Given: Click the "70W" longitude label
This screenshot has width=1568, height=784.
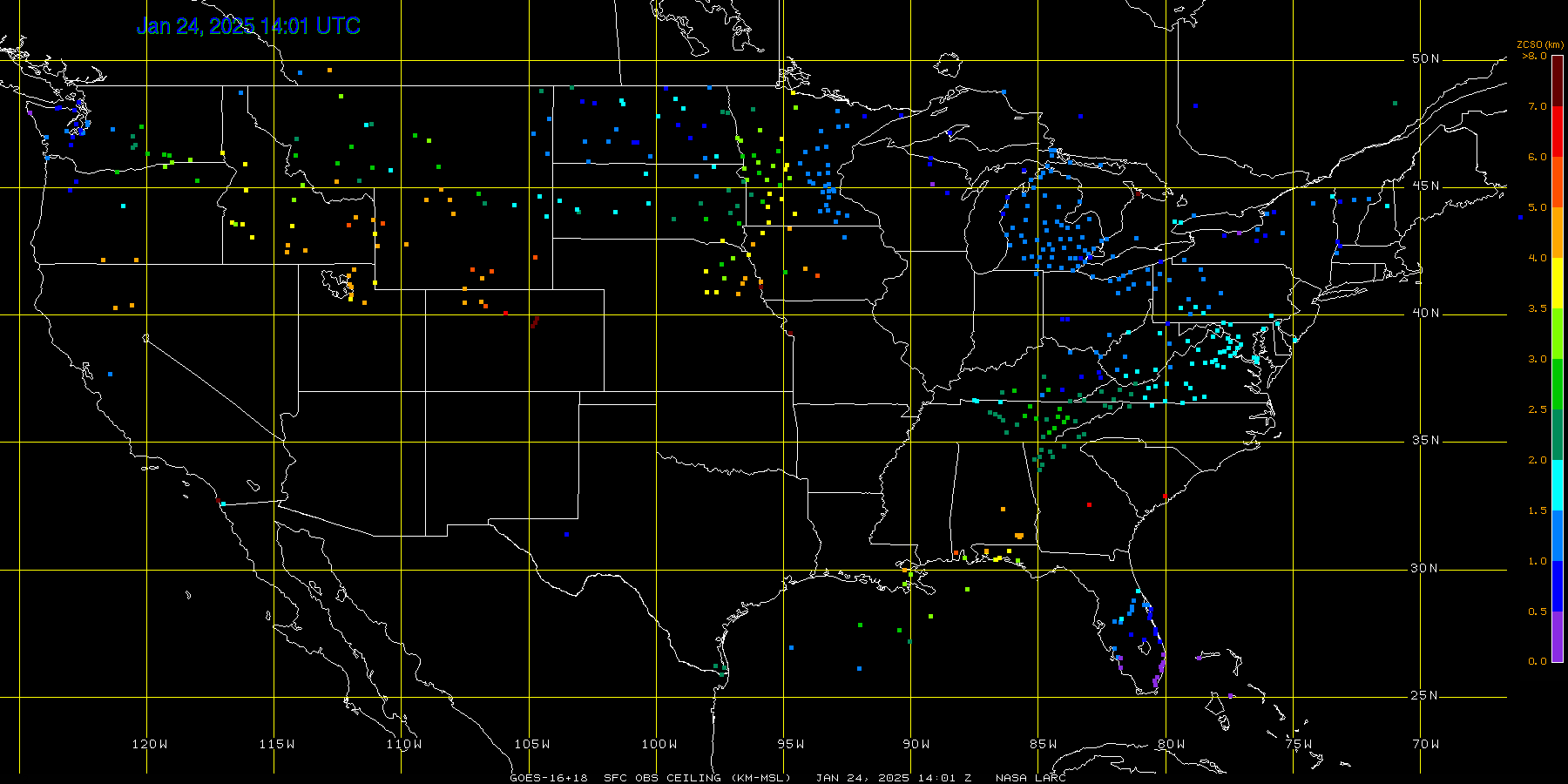Looking at the screenshot, I should point(1426,744).
